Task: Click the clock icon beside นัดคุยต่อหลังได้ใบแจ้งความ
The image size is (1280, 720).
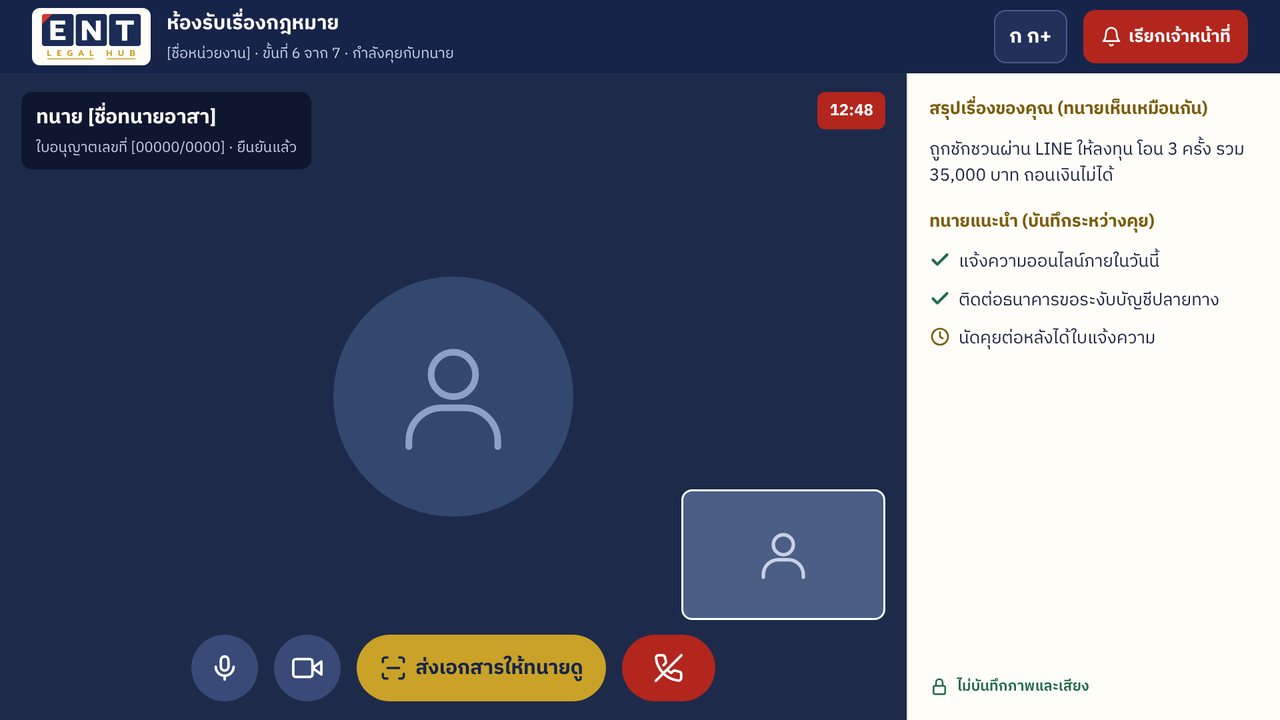Action: click(940, 337)
